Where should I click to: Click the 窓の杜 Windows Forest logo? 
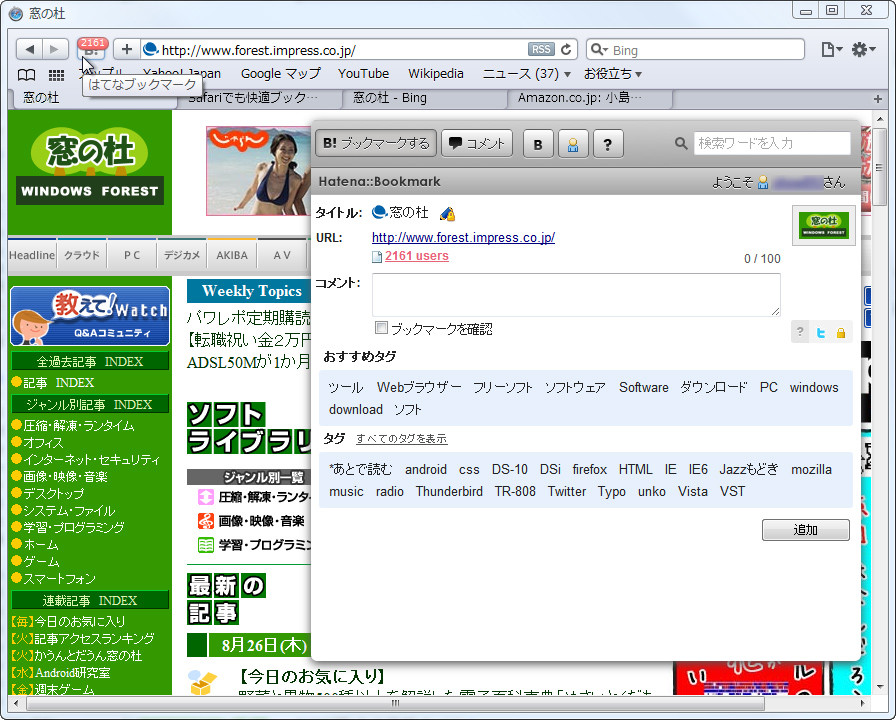coord(90,167)
